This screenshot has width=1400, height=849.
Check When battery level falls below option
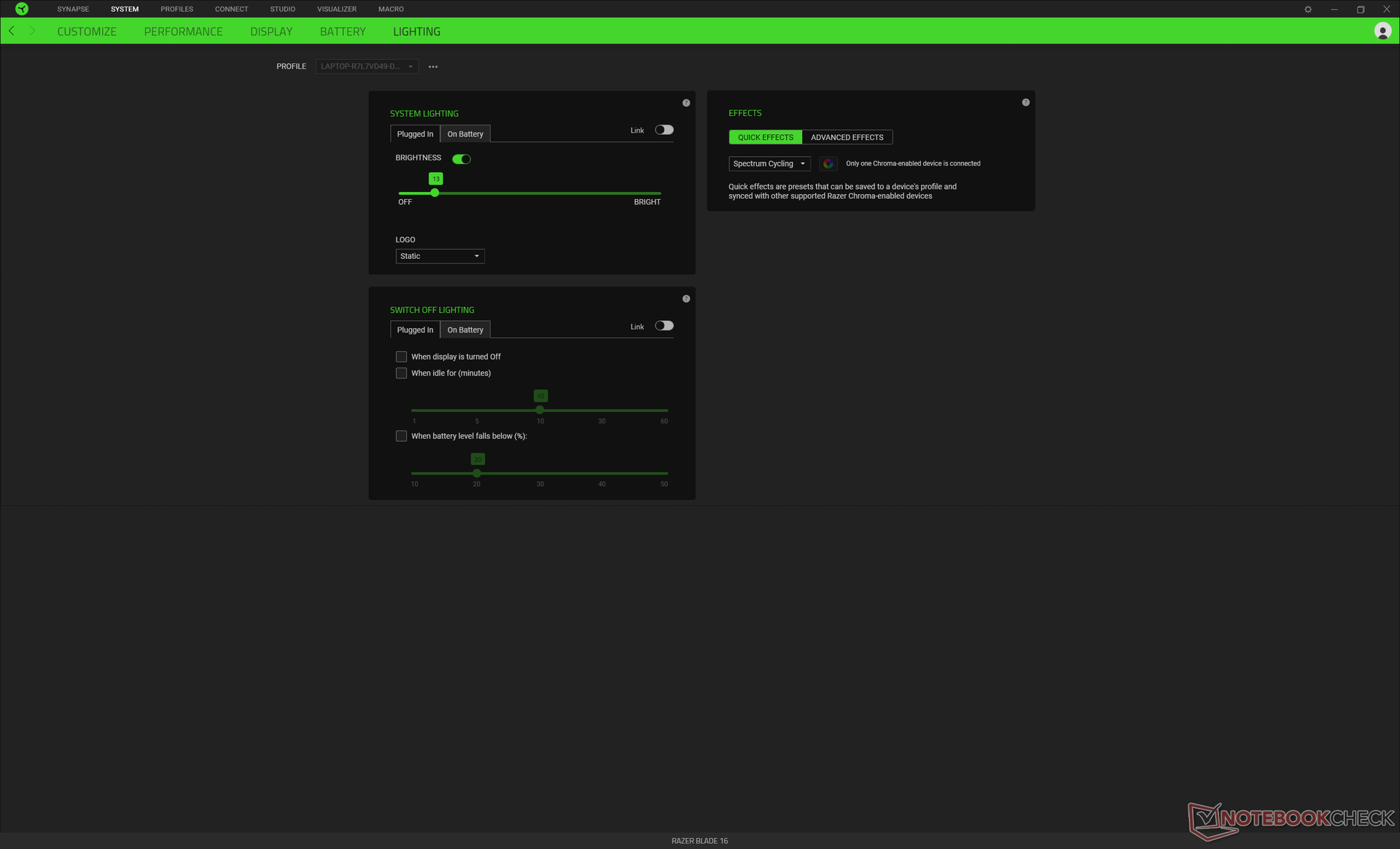401,436
